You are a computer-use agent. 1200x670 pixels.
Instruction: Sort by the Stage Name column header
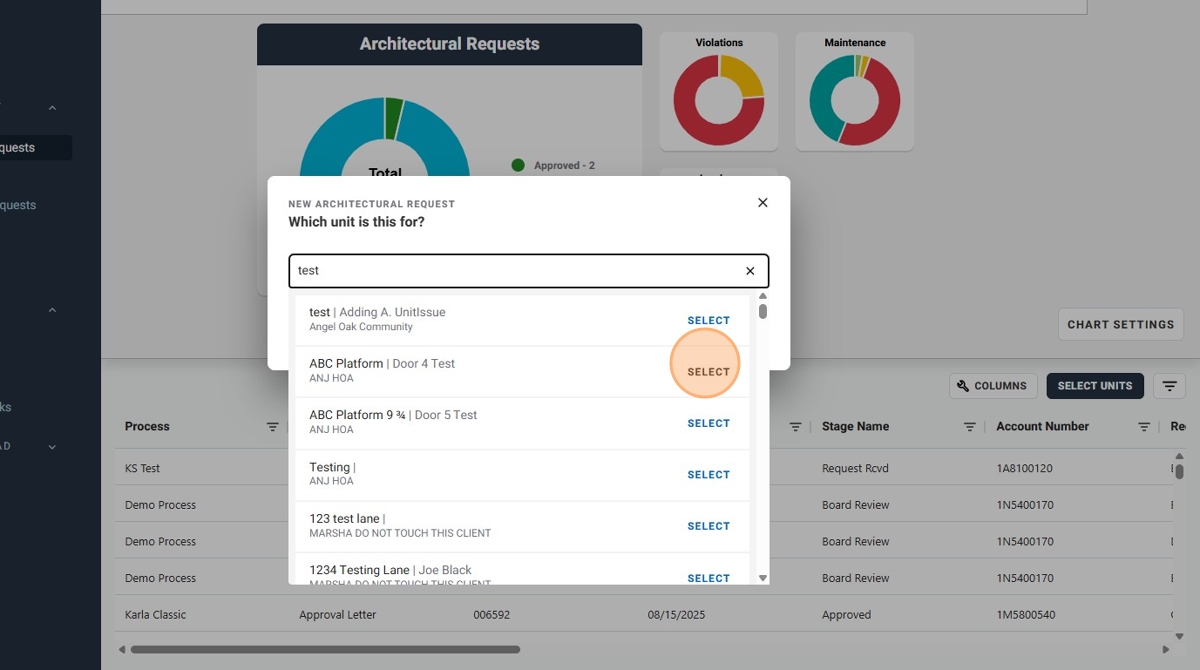pos(855,427)
